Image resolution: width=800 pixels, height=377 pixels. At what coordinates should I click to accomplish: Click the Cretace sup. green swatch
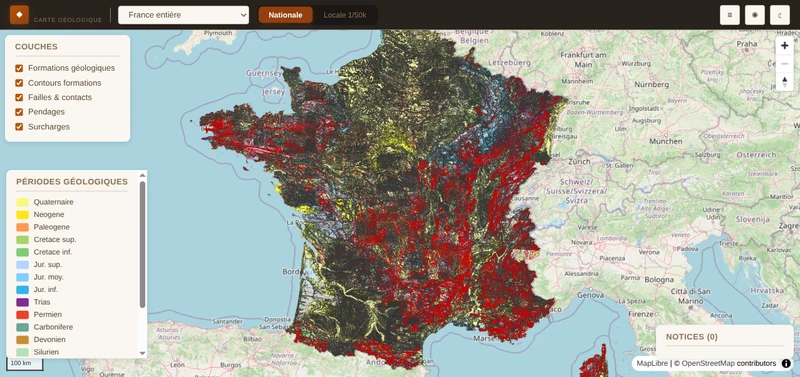coord(22,240)
